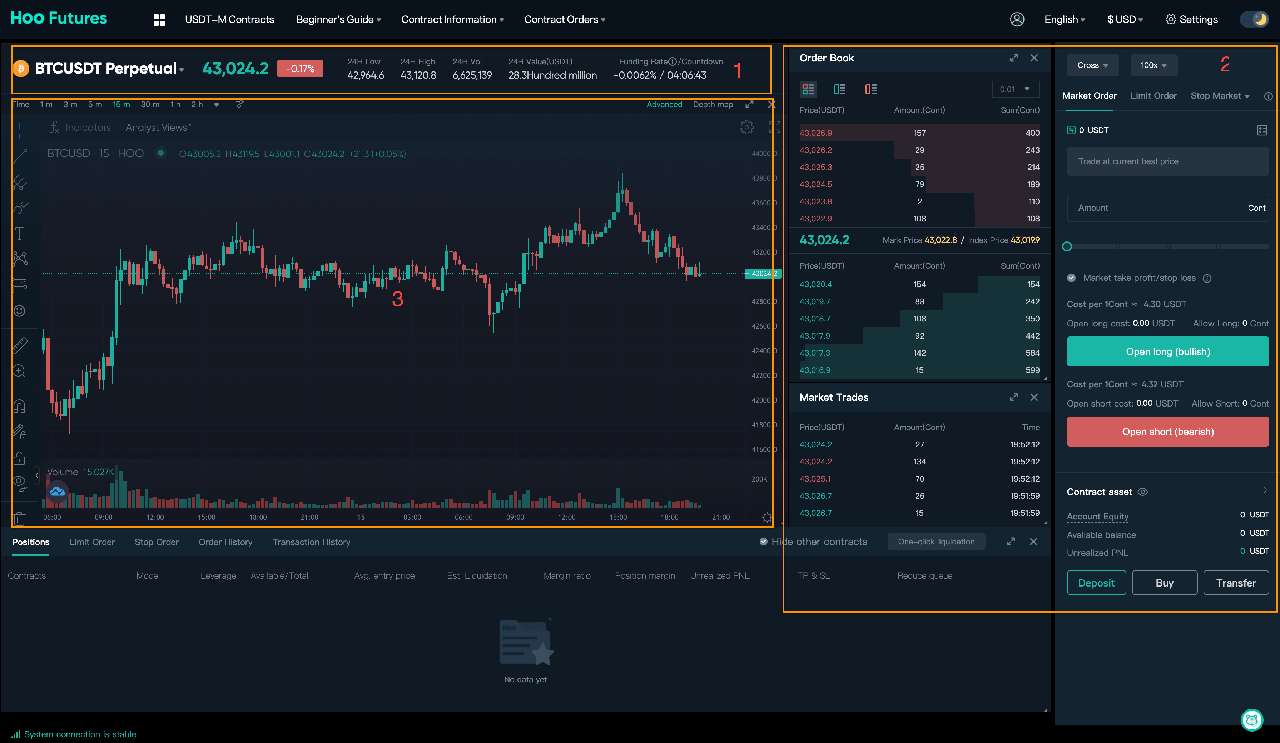
Task: Click One-click liquidation button
Action: pos(937,541)
